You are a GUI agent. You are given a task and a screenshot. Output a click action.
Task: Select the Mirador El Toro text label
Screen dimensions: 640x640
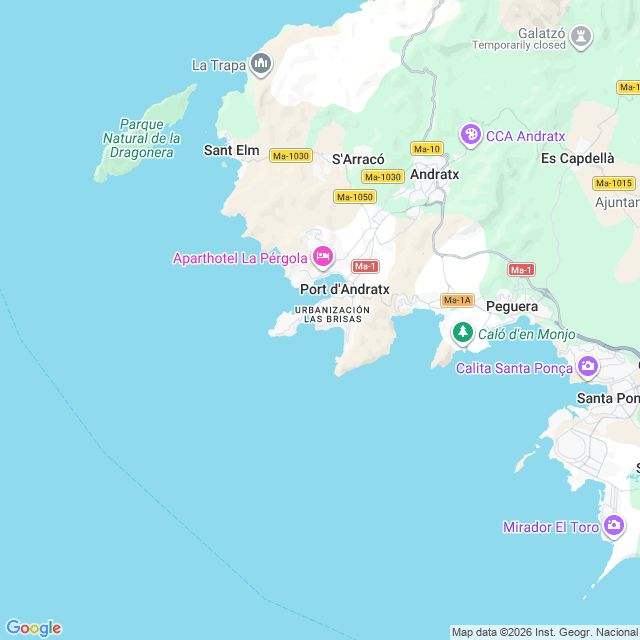551,527
